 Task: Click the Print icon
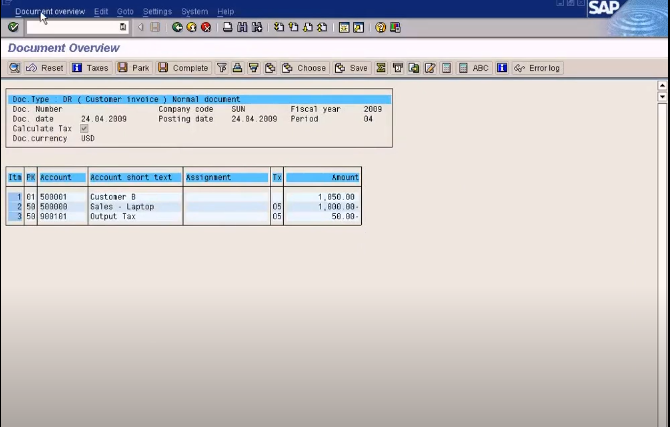tap(228, 27)
